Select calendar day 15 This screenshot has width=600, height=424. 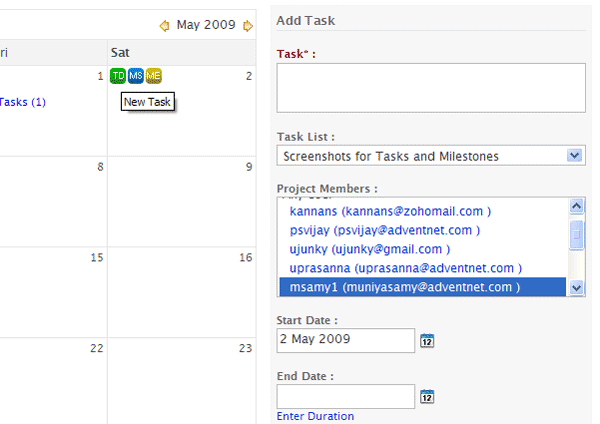click(53, 292)
